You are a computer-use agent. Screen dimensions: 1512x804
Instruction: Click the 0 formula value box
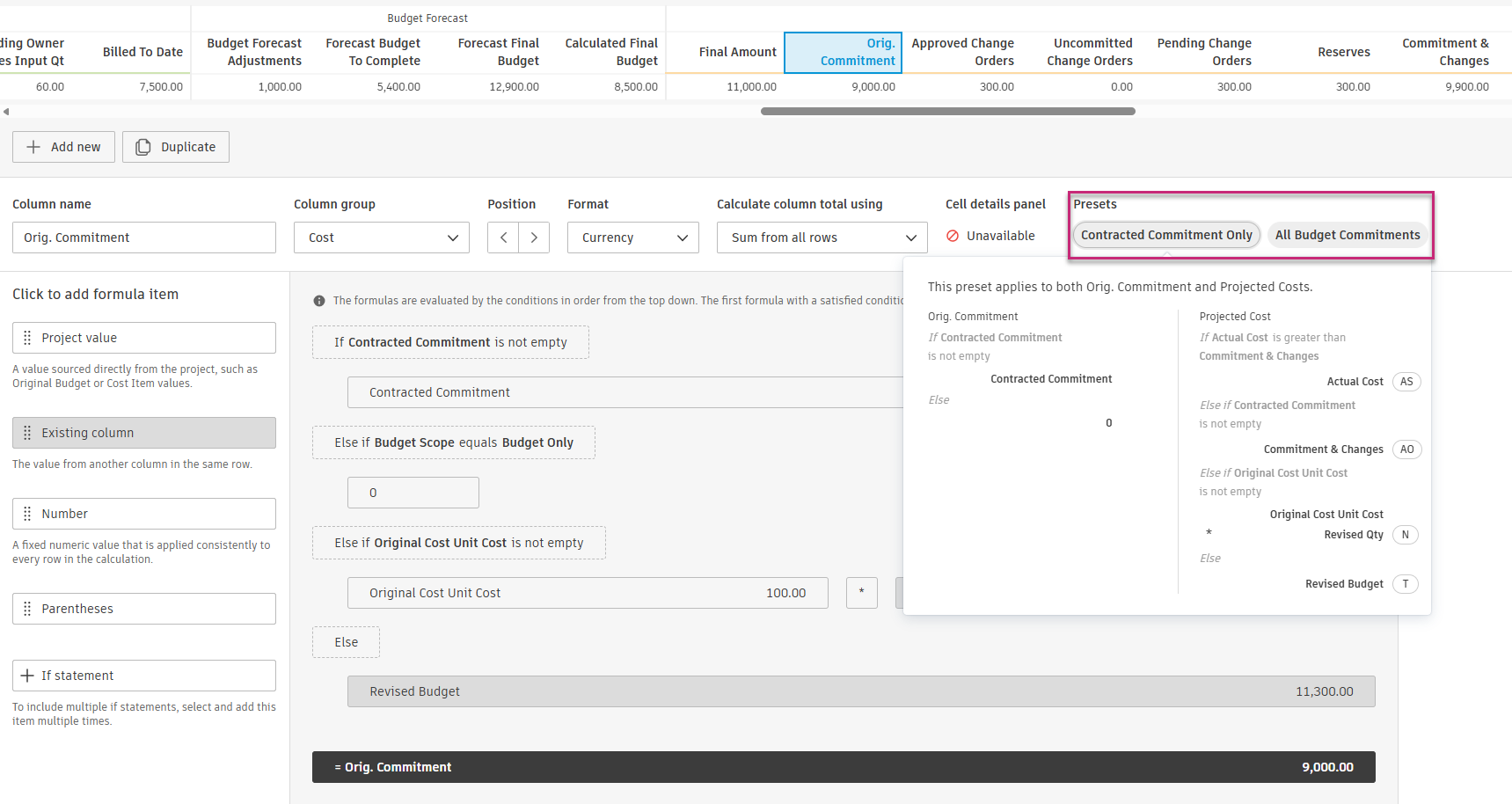[x=413, y=493]
